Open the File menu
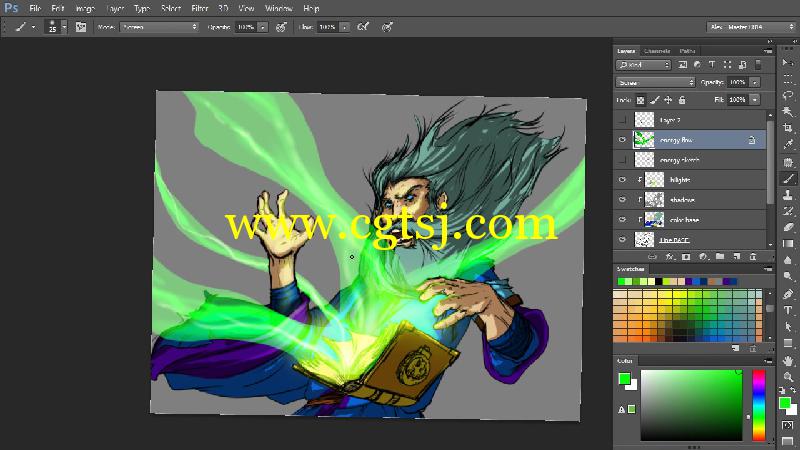800x450 pixels. tap(35, 9)
